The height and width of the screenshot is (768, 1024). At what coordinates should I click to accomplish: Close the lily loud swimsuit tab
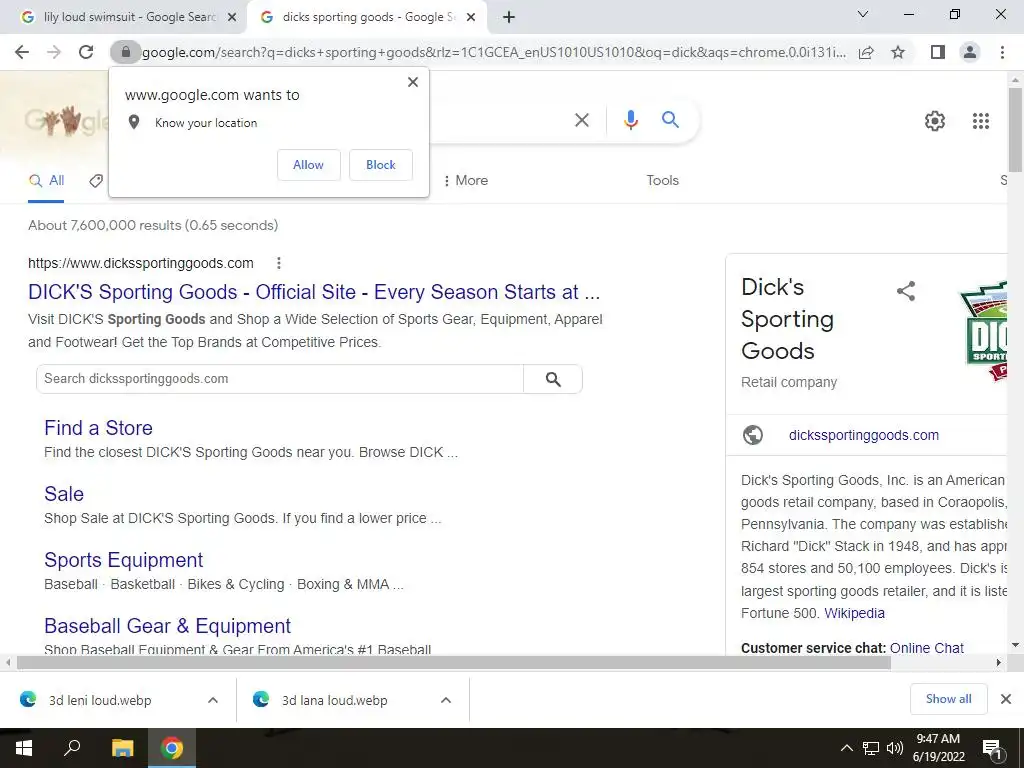coord(232,18)
